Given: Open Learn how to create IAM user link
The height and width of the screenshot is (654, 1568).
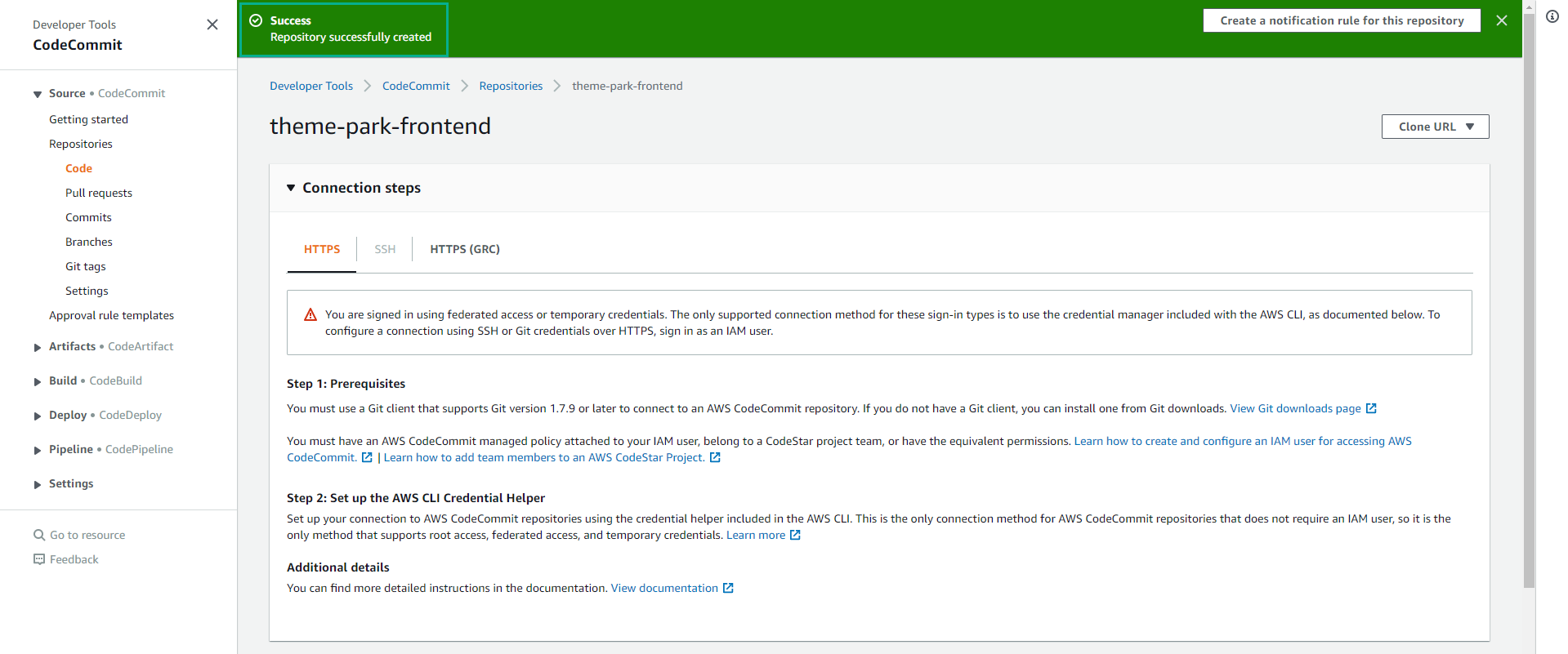Looking at the screenshot, I should click(1243, 441).
